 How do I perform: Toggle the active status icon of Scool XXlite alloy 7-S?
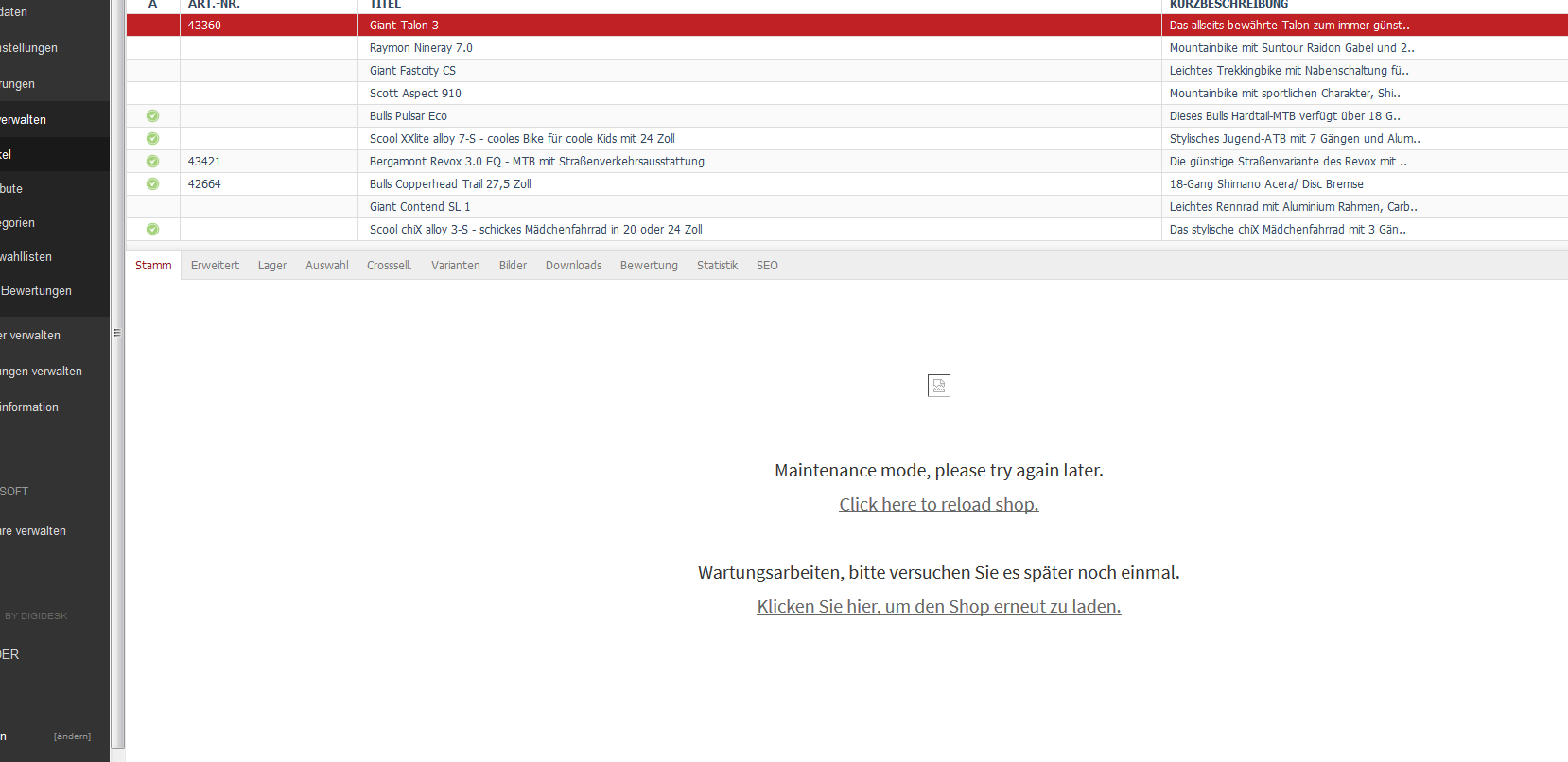tap(152, 139)
